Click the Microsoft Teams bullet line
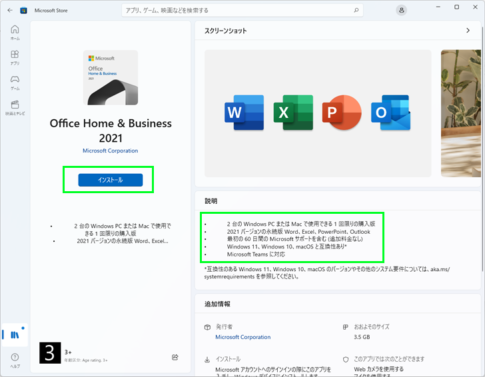Viewport: 485px width, 377px height. click(x=256, y=254)
